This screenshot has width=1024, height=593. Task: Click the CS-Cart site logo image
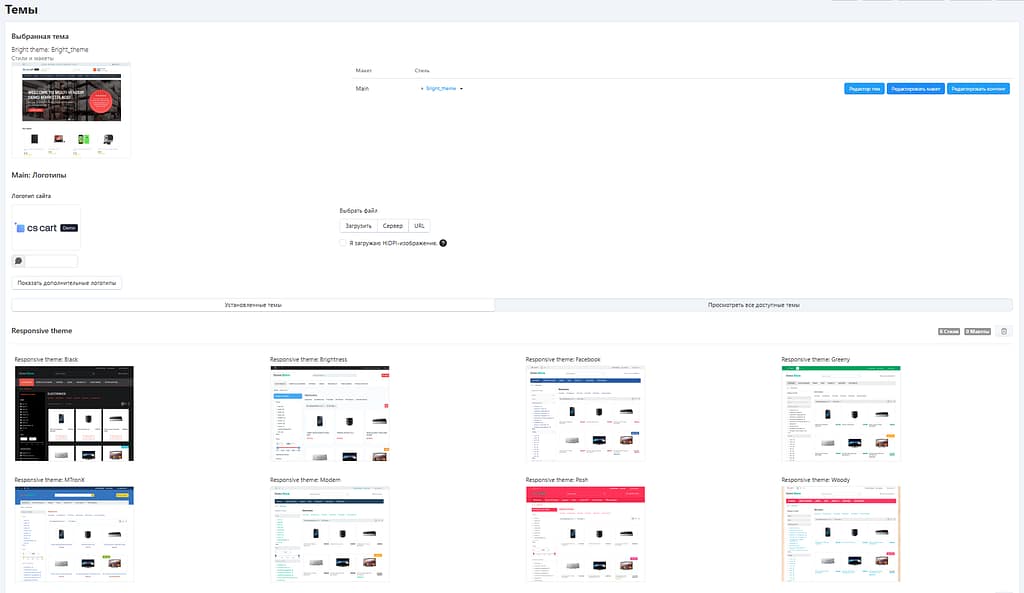point(46,228)
